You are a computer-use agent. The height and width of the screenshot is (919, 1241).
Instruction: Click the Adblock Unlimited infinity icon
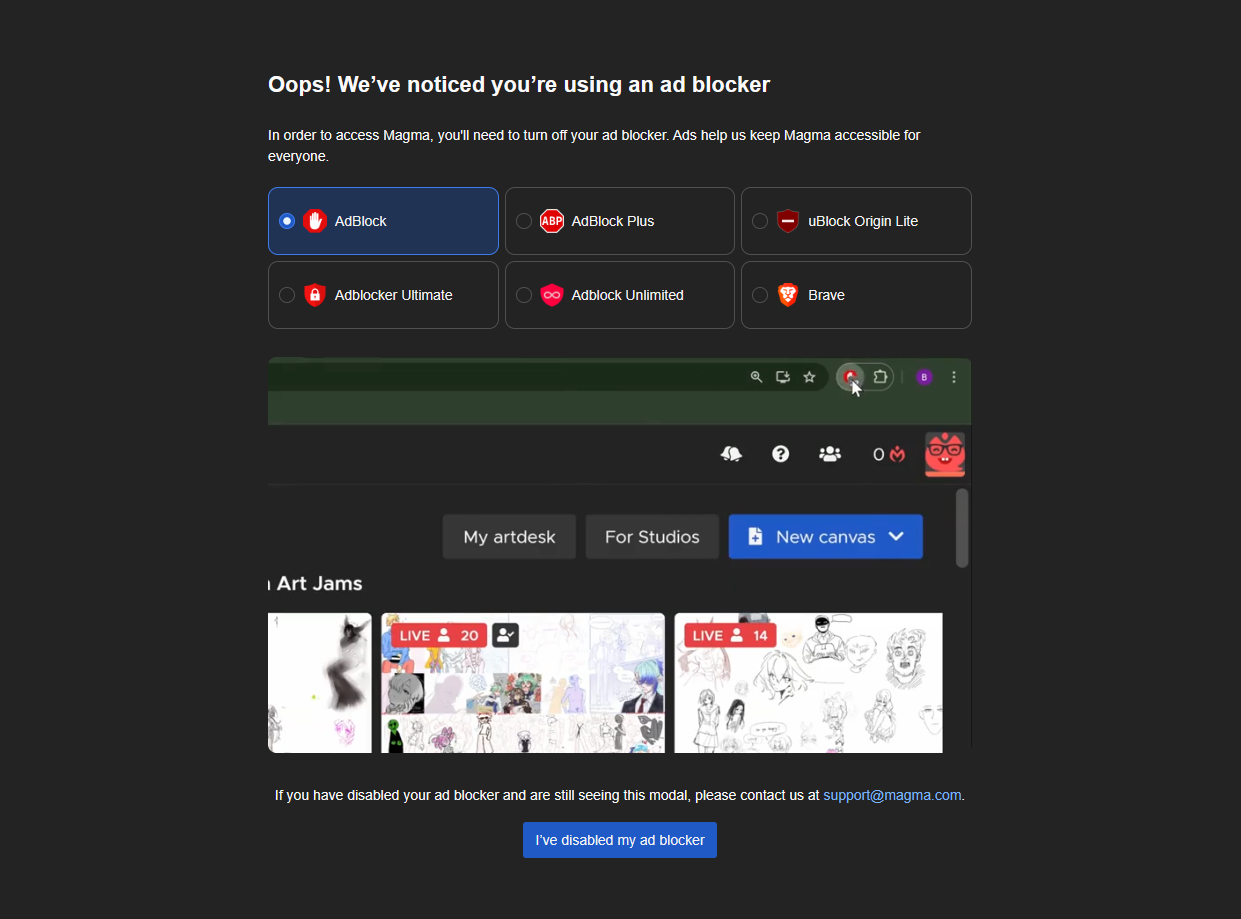coord(552,295)
